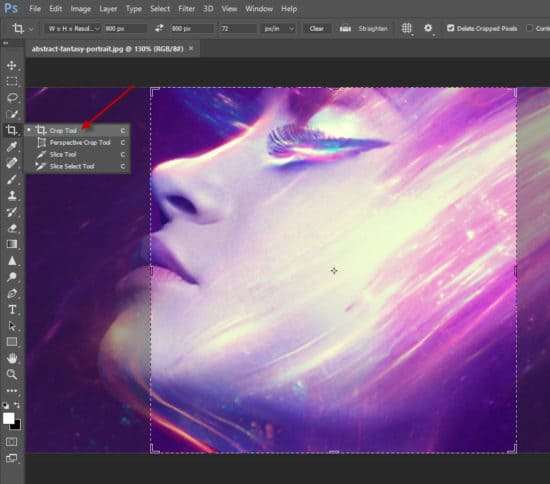Open the 3D menu
The width and height of the screenshot is (550, 484).
[x=208, y=9]
